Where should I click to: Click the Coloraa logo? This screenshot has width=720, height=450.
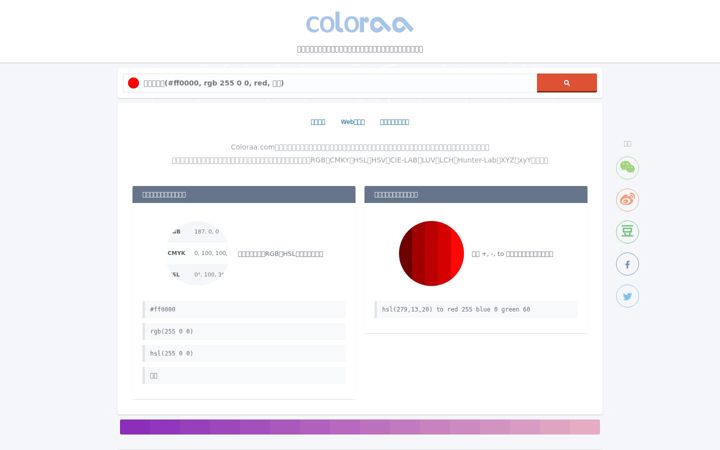360,24
